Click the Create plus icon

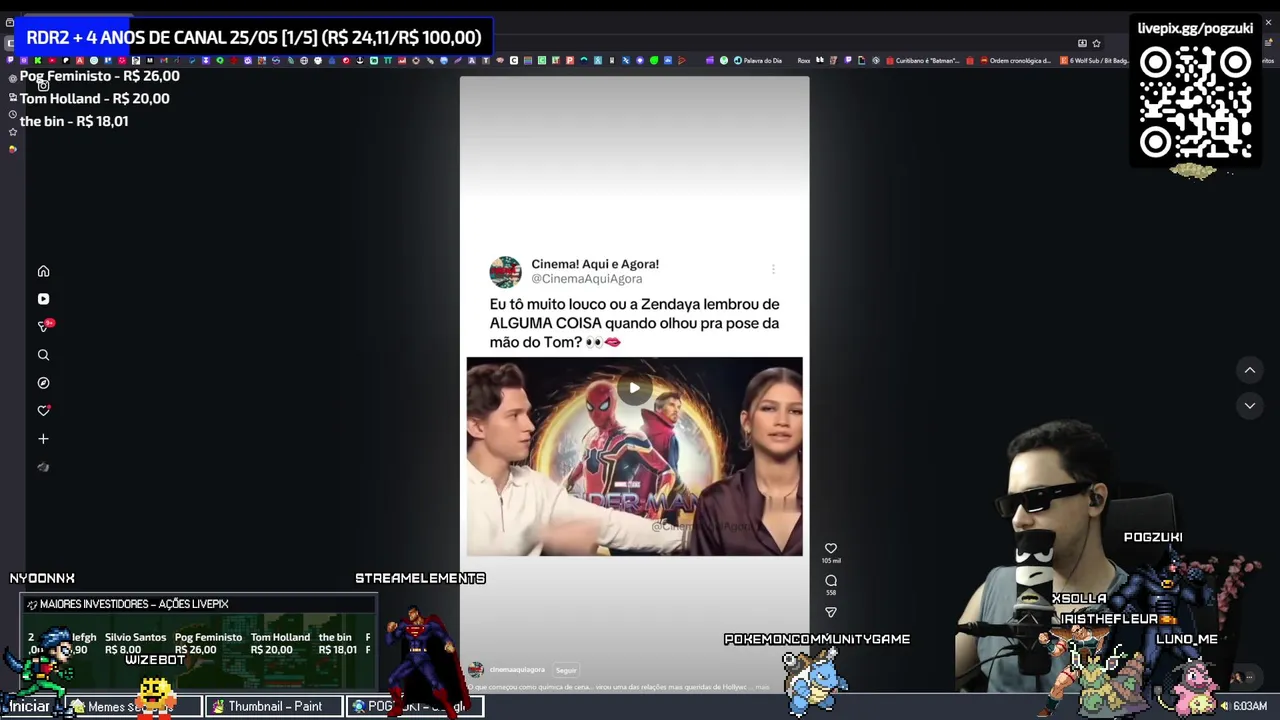(43, 439)
